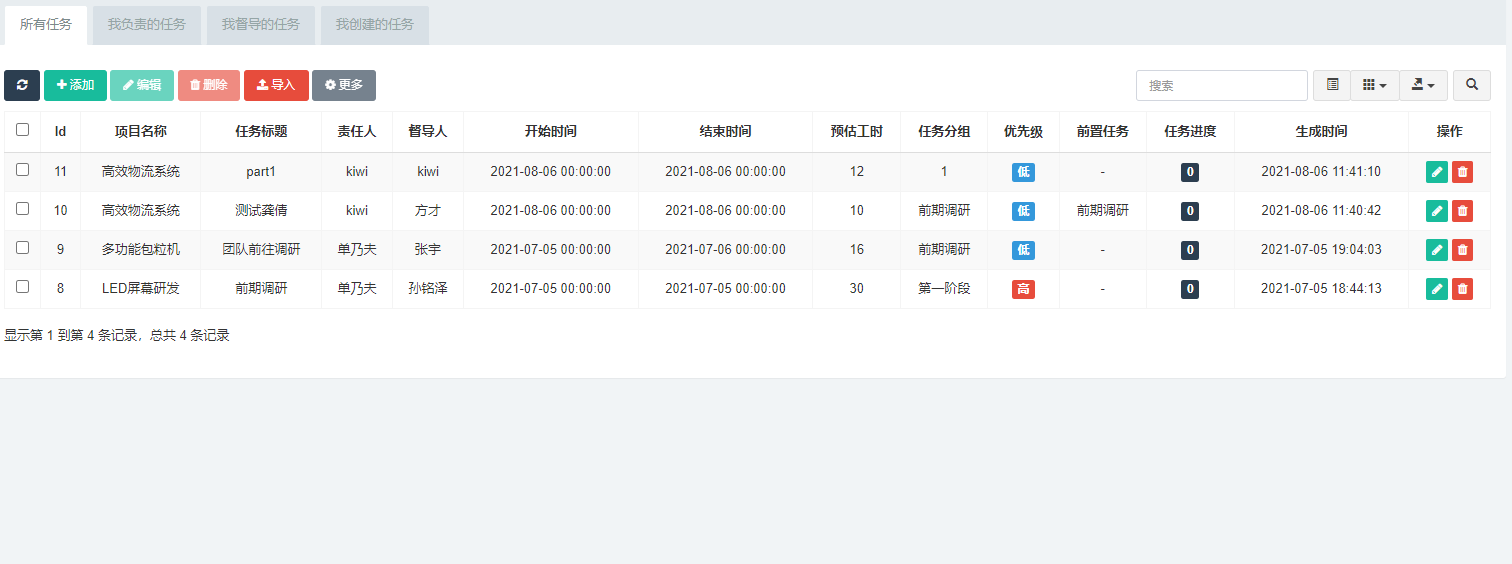Click the 编辑 toolbar button
This screenshot has width=1512, height=564.
pos(142,85)
